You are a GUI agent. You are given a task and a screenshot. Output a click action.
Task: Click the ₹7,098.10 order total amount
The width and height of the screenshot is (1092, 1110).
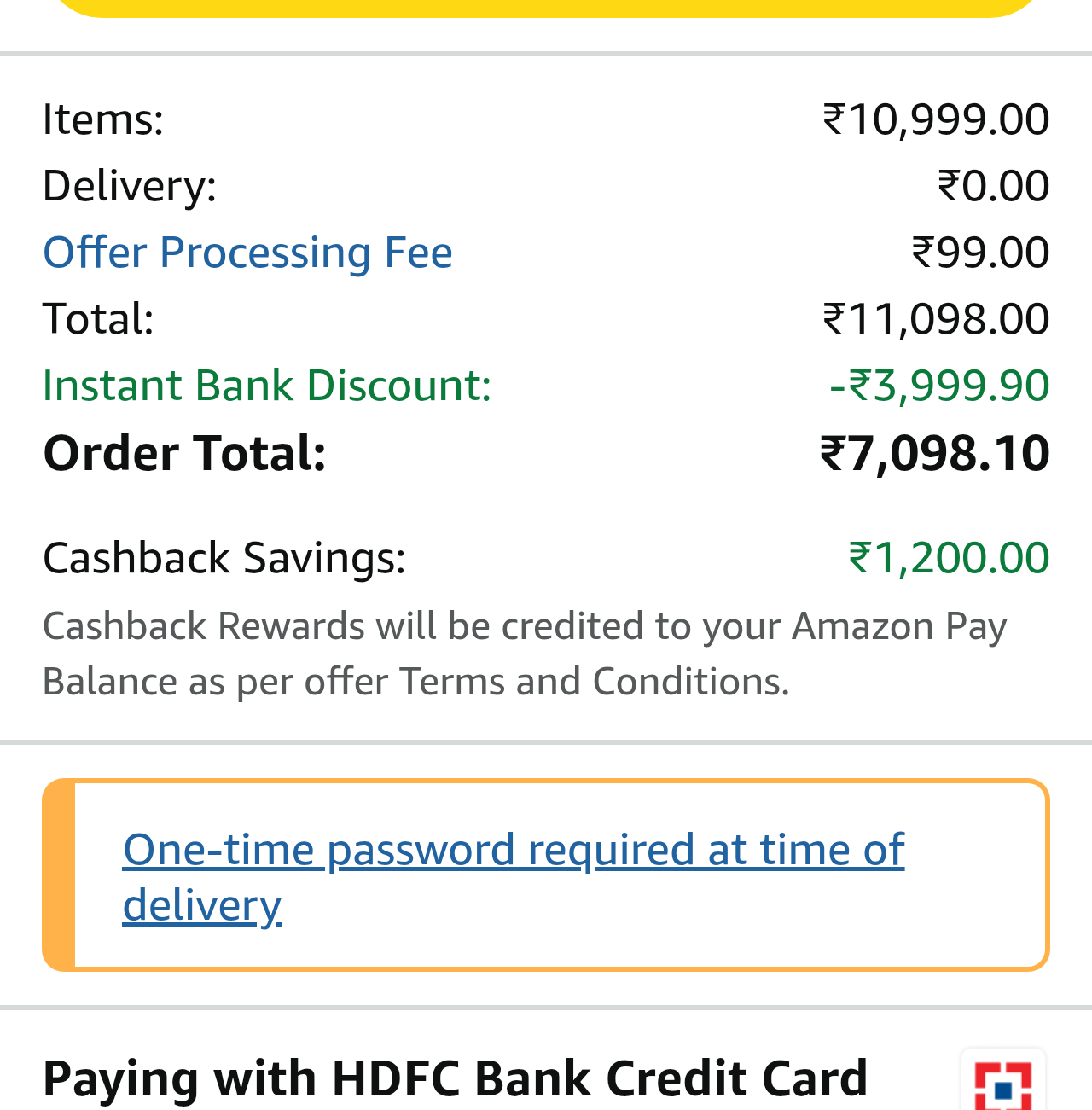934,453
